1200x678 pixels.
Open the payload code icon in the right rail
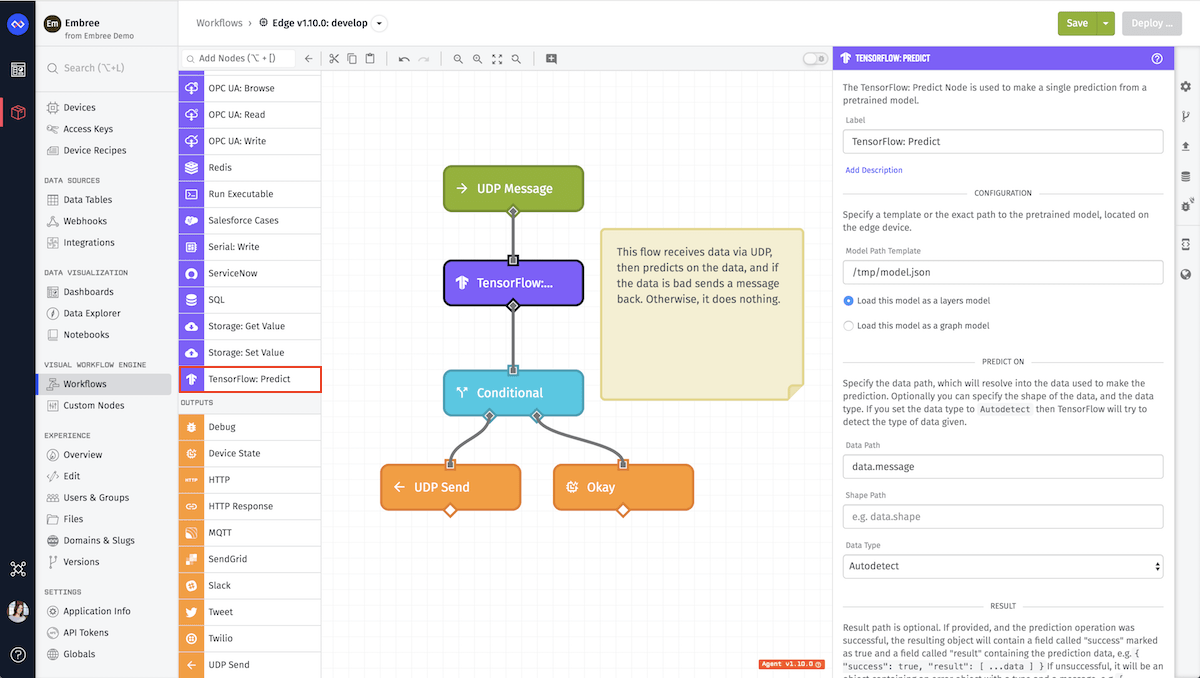1186,244
